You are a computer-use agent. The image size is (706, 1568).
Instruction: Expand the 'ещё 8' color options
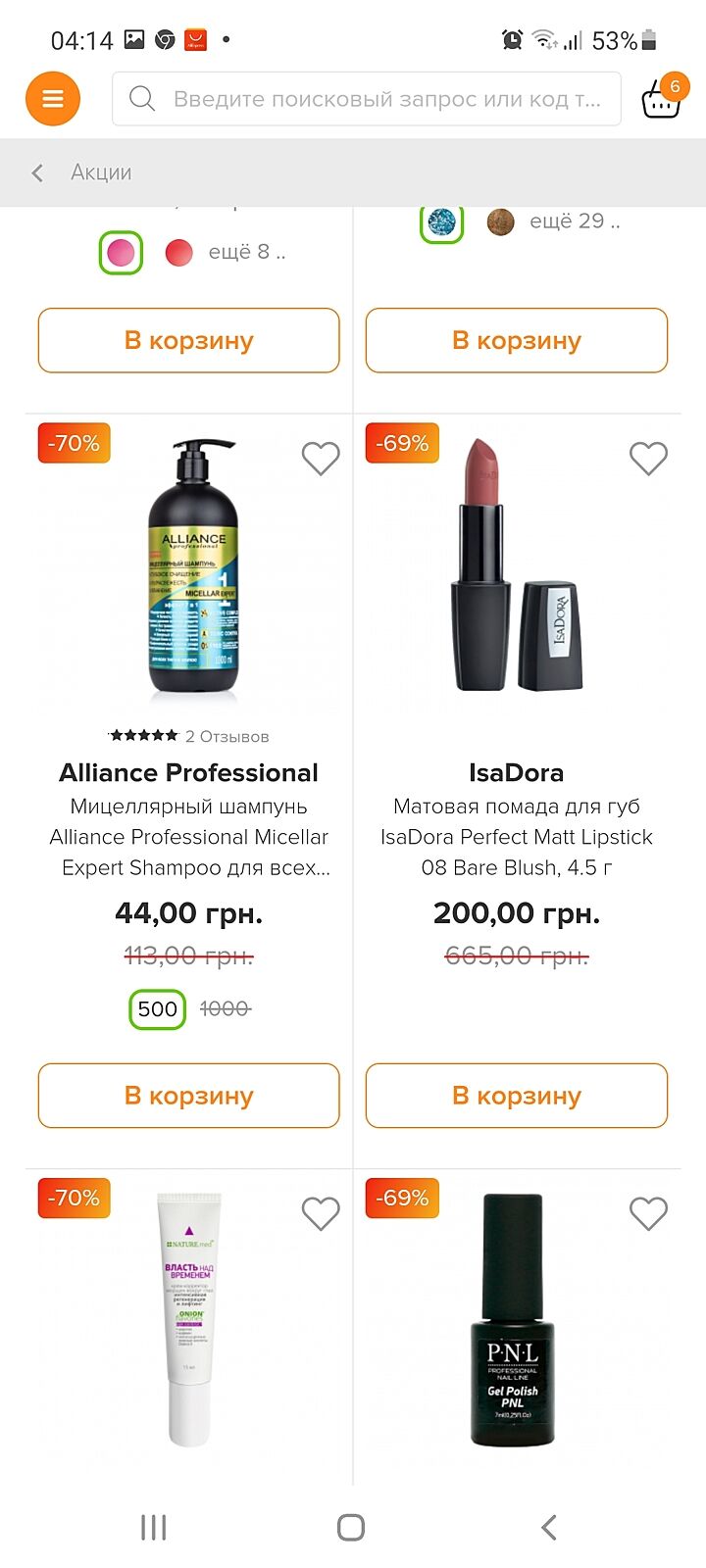click(247, 253)
